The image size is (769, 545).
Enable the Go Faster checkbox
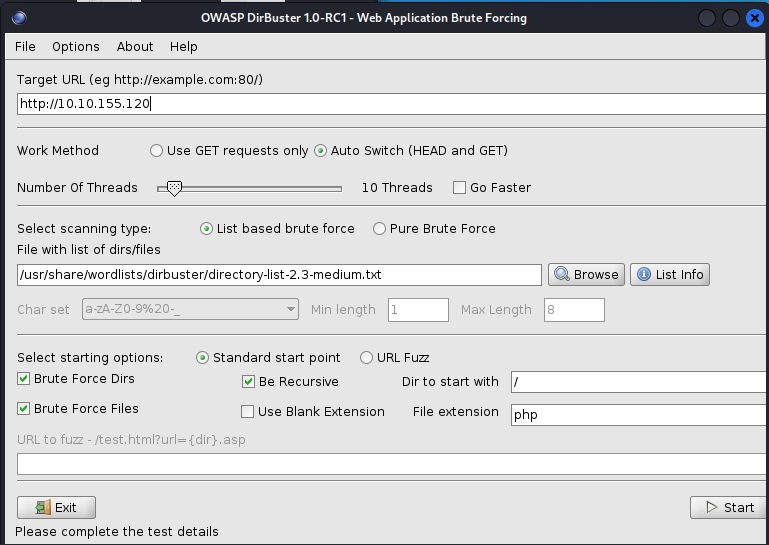pos(460,187)
